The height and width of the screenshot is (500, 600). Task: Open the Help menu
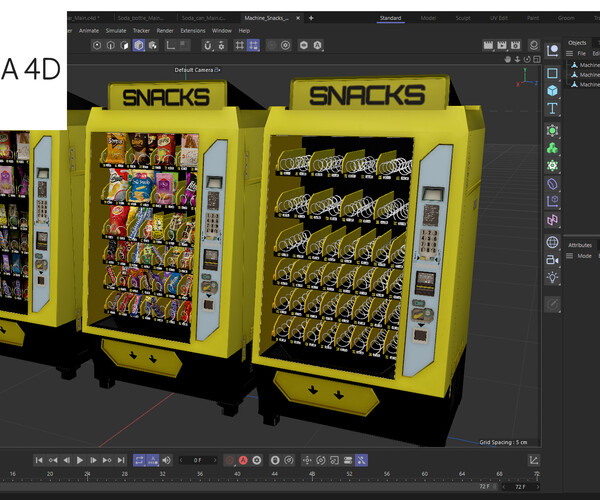click(x=244, y=31)
